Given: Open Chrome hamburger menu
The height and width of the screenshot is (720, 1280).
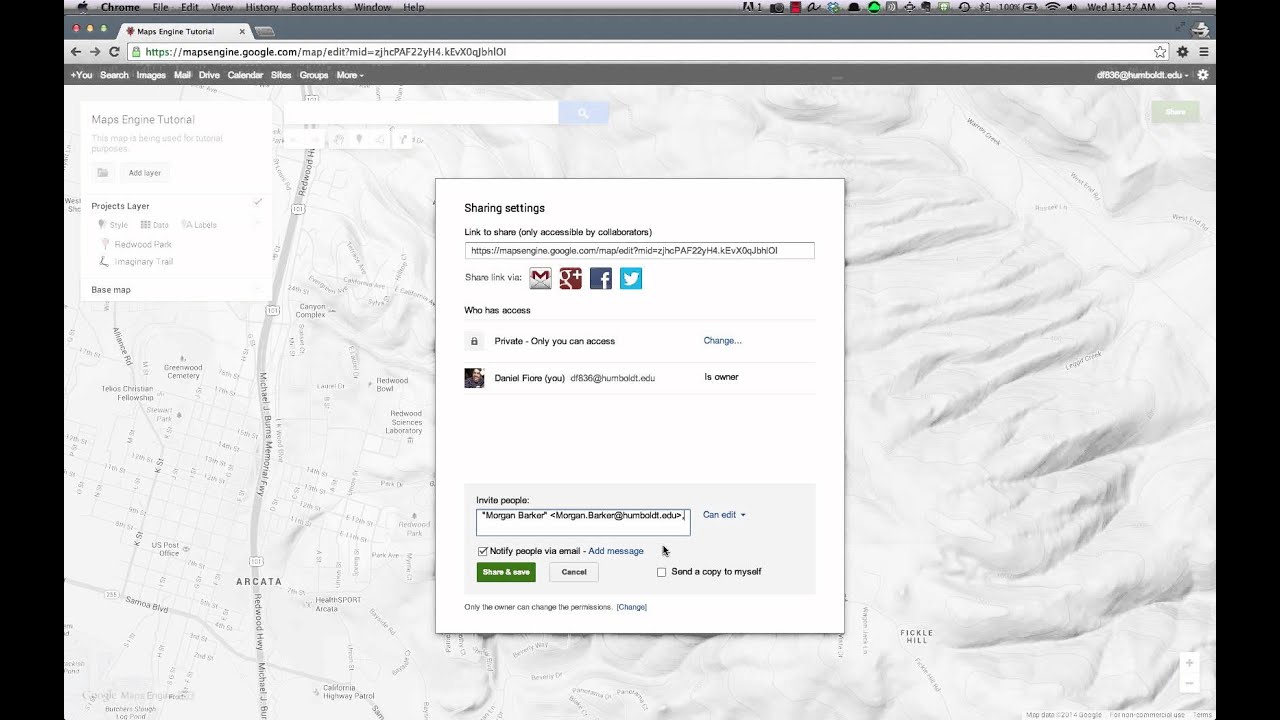Looking at the screenshot, I should coord(1204,51).
